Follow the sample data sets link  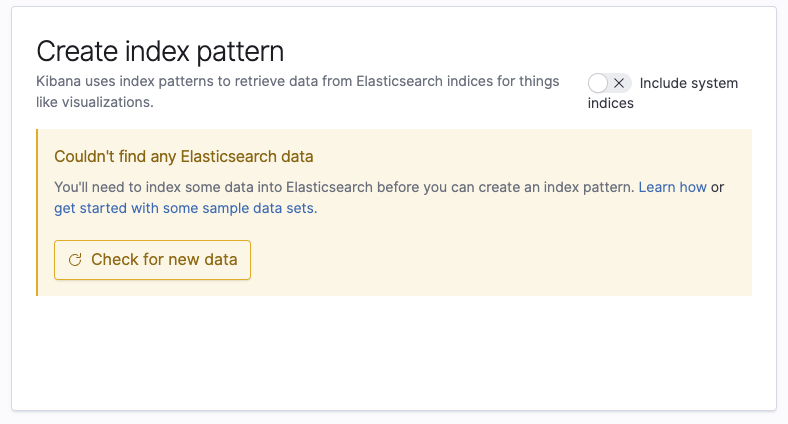pos(185,208)
